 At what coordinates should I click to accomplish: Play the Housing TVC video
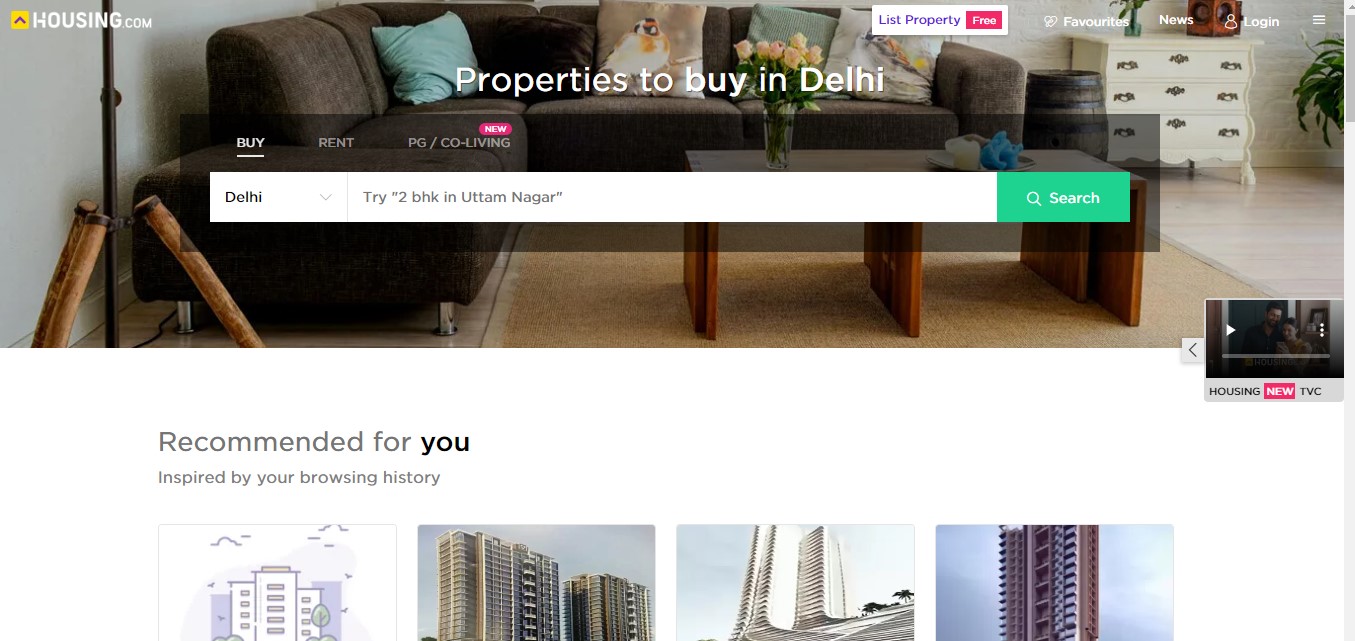pos(1231,330)
